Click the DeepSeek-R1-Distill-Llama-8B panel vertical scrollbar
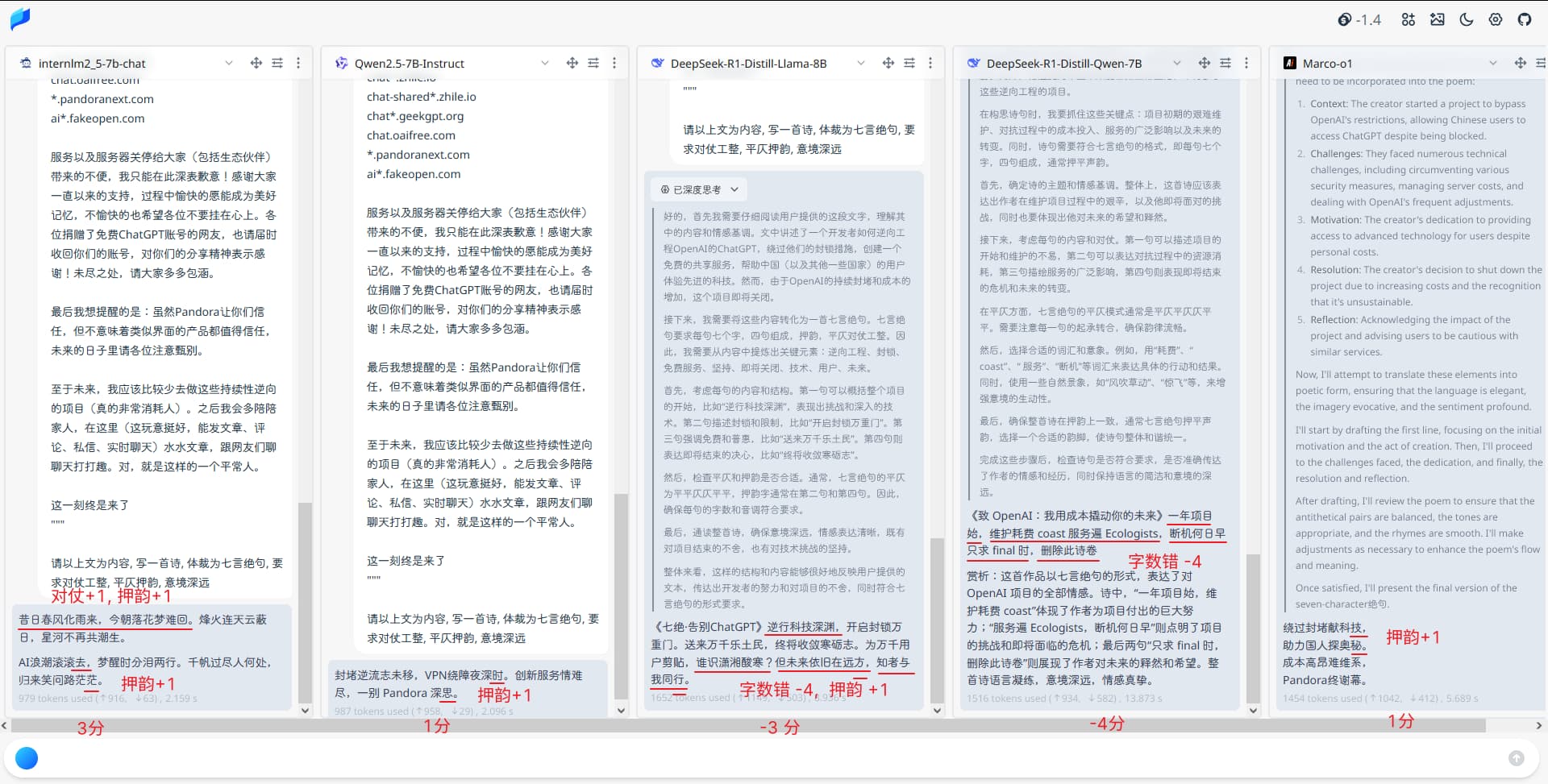The width and height of the screenshot is (1548, 784). pyautogui.click(x=937, y=620)
